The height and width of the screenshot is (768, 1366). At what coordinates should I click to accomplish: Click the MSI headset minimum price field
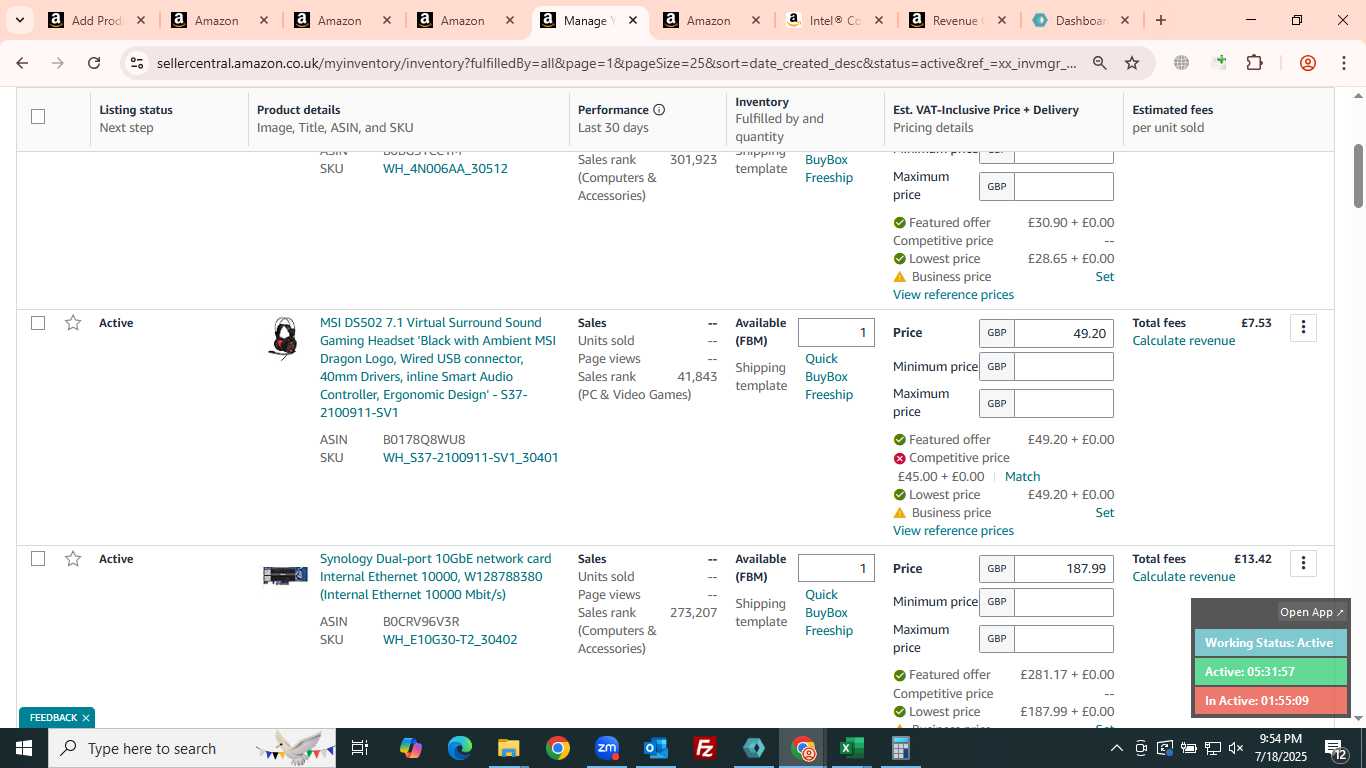(x=1063, y=367)
